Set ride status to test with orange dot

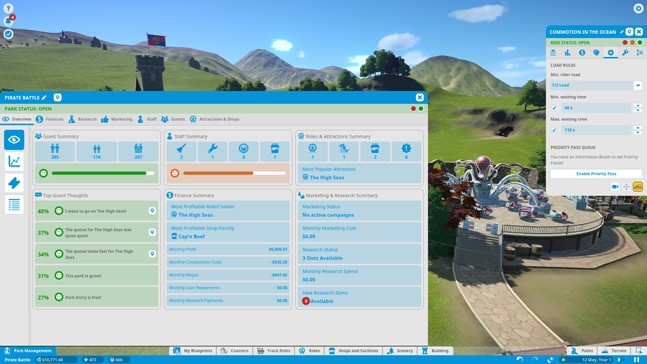pos(632,43)
